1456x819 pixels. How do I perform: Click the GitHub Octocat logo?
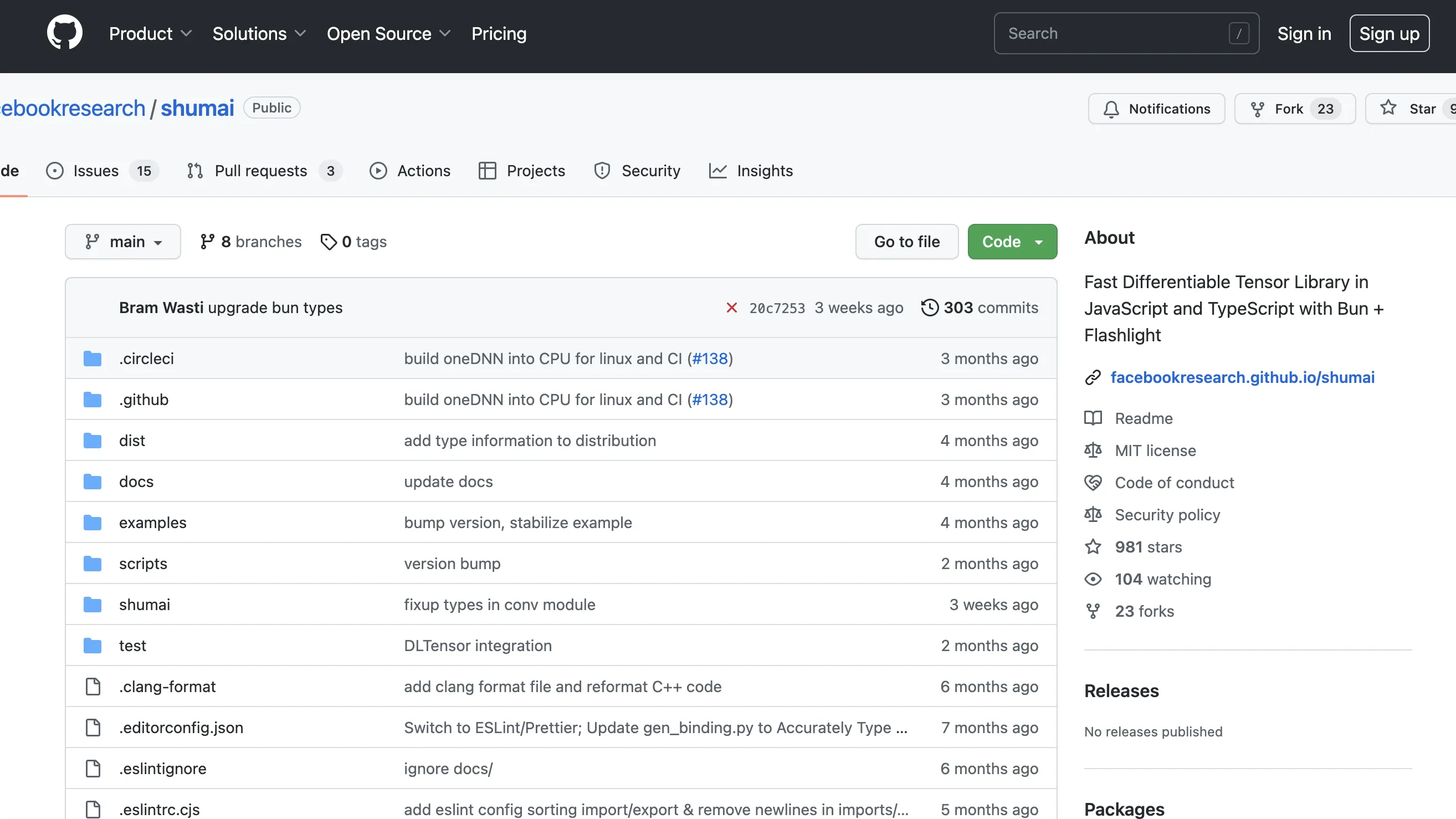tap(64, 33)
